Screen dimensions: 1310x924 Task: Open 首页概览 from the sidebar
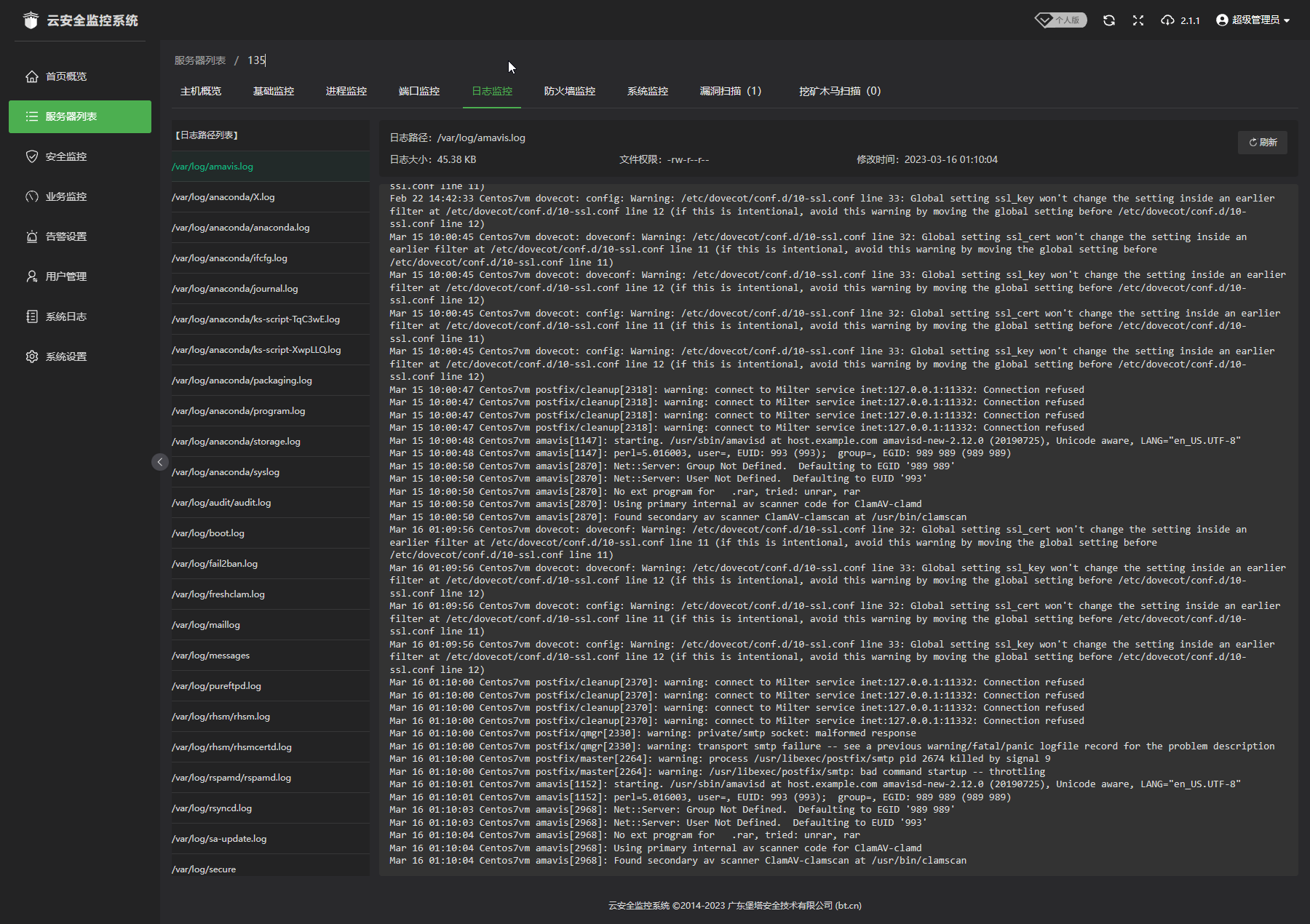tap(65, 76)
